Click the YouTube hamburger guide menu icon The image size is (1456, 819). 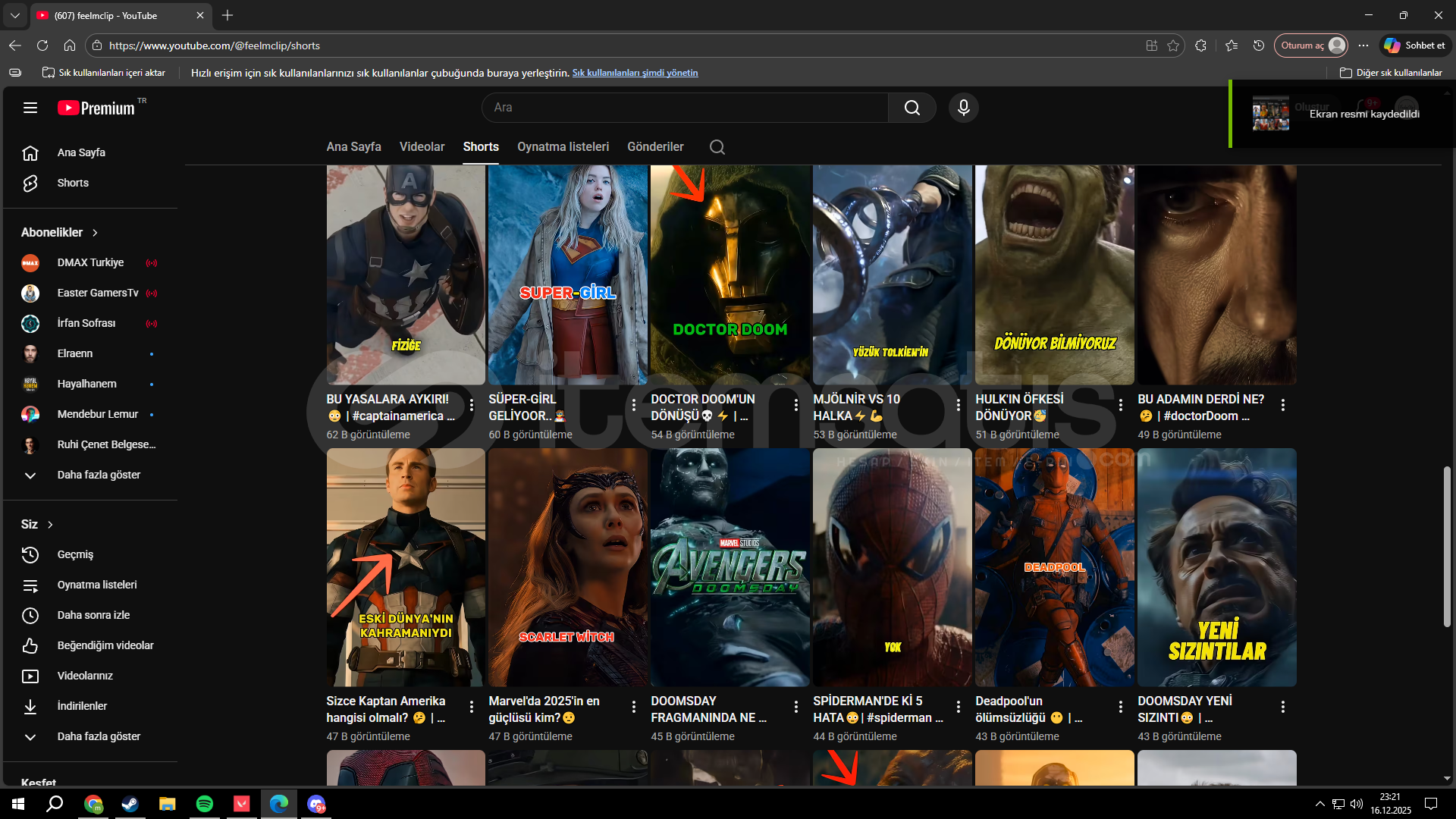(x=30, y=108)
